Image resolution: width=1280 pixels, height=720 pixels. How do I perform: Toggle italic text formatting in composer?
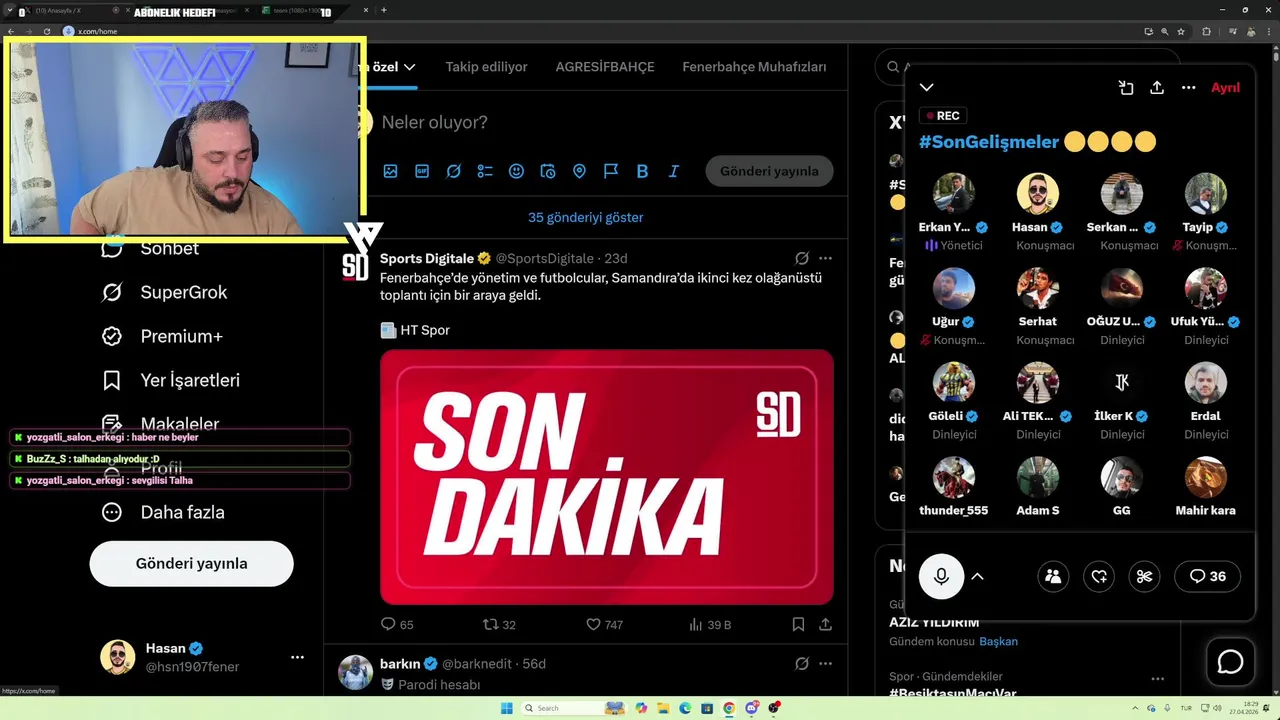[x=674, y=171]
